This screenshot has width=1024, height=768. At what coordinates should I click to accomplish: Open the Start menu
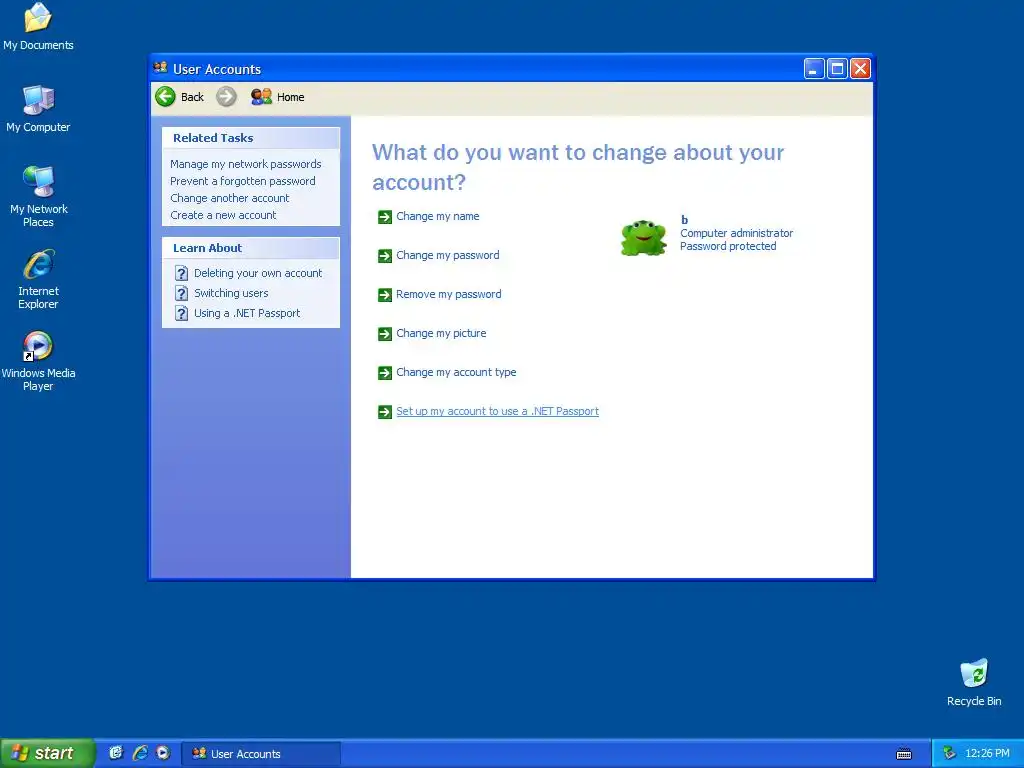pyautogui.click(x=47, y=753)
